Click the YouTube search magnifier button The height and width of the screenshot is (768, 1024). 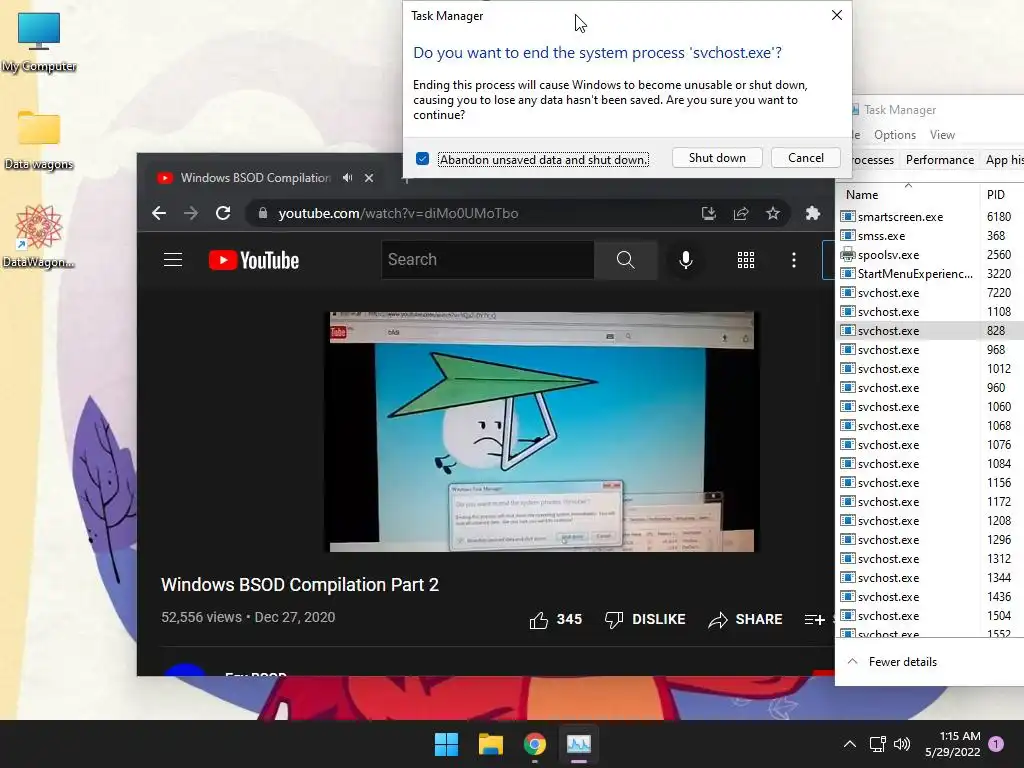(x=625, y=259)
